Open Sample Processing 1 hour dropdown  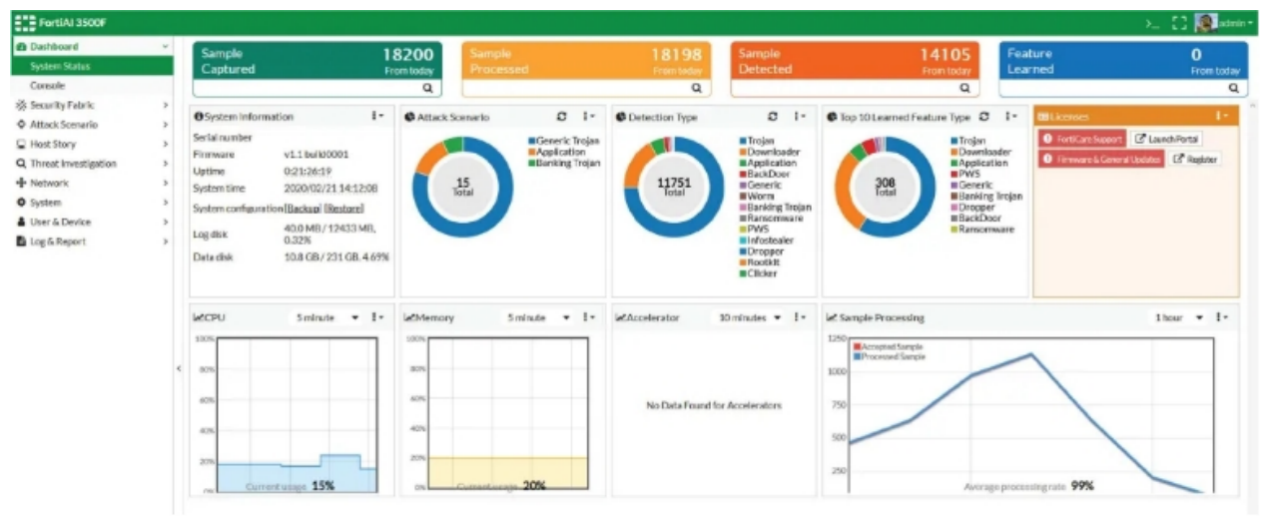(x=1176, y=318)
